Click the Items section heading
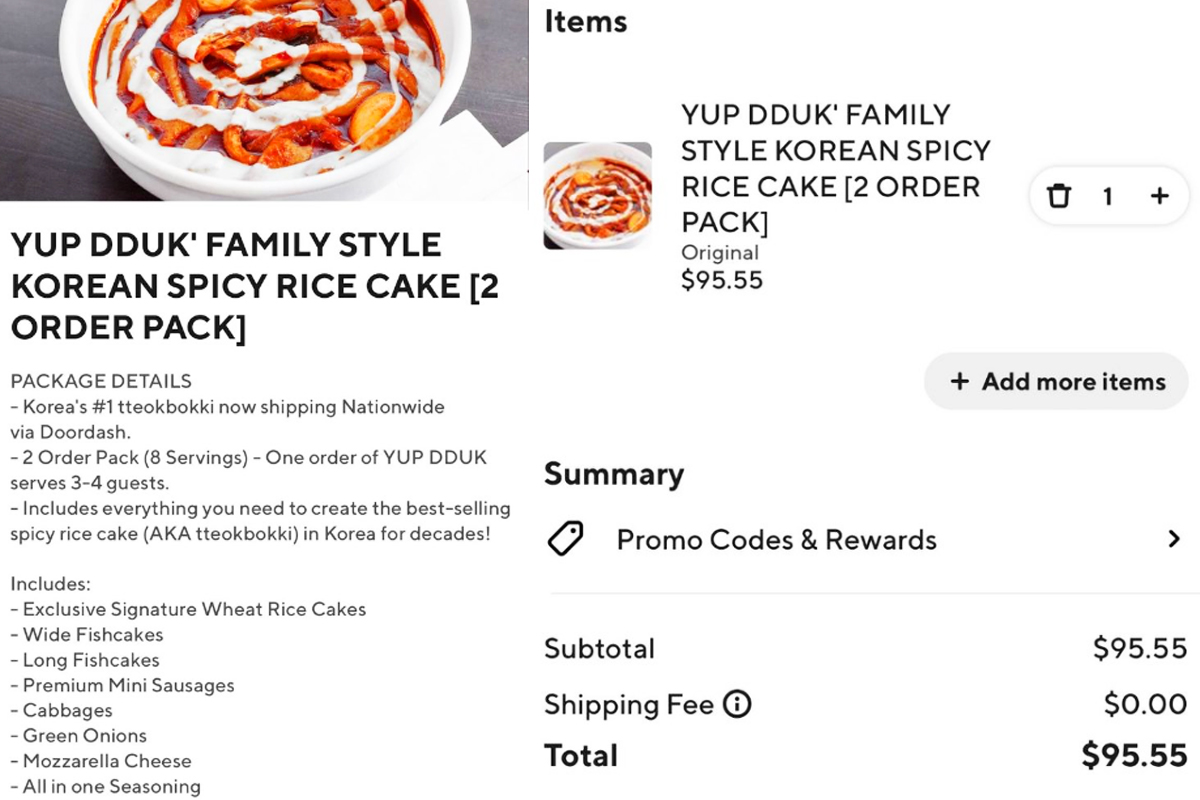 coord(585,22)
